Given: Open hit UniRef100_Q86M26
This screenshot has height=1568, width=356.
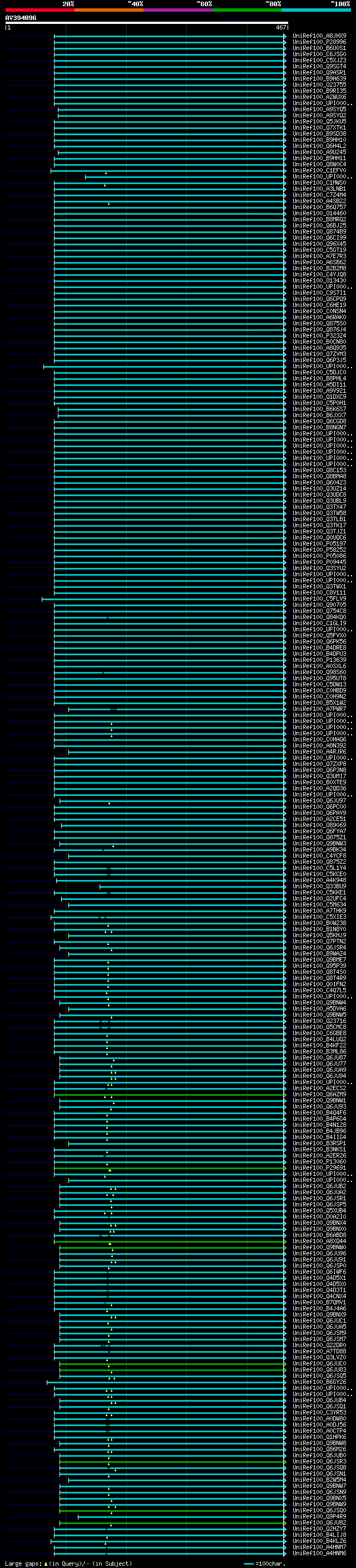Looking at the screenshot, I should point(319,1449).
